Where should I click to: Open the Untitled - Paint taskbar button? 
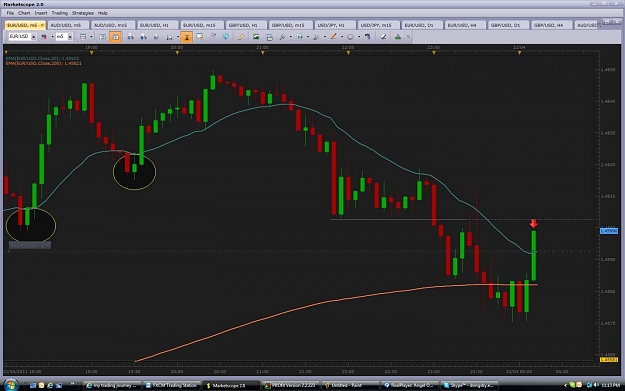coord(349,385)
